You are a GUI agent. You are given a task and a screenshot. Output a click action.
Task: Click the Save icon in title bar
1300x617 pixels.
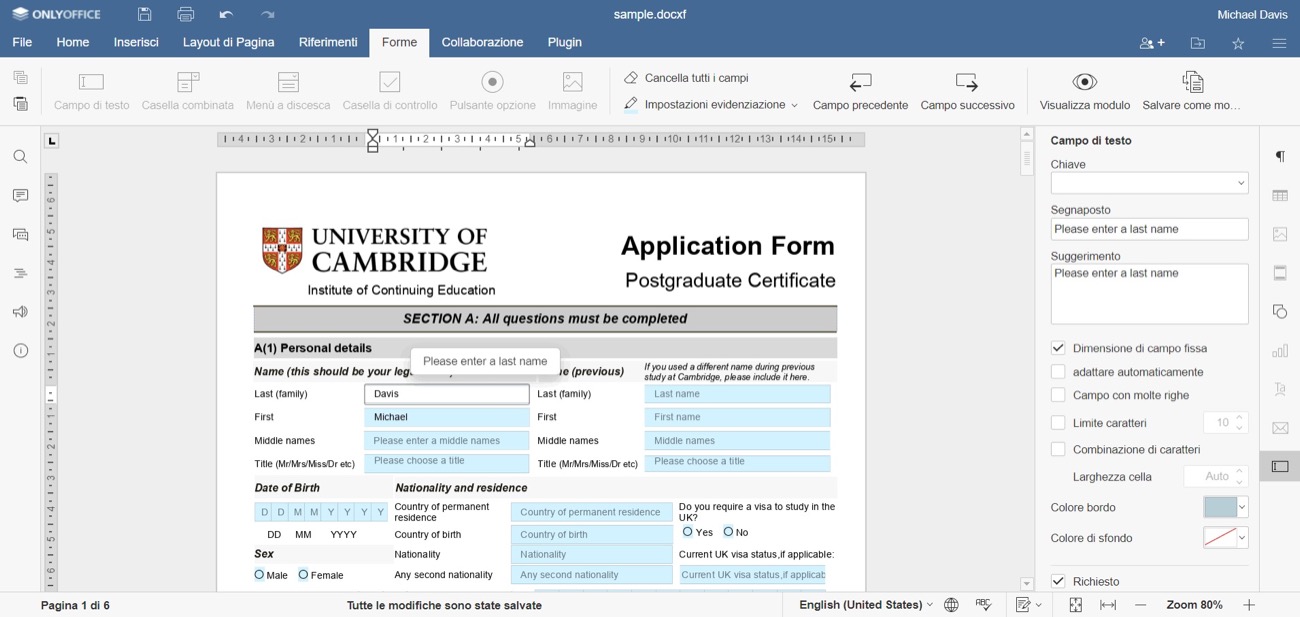(145, 15)
